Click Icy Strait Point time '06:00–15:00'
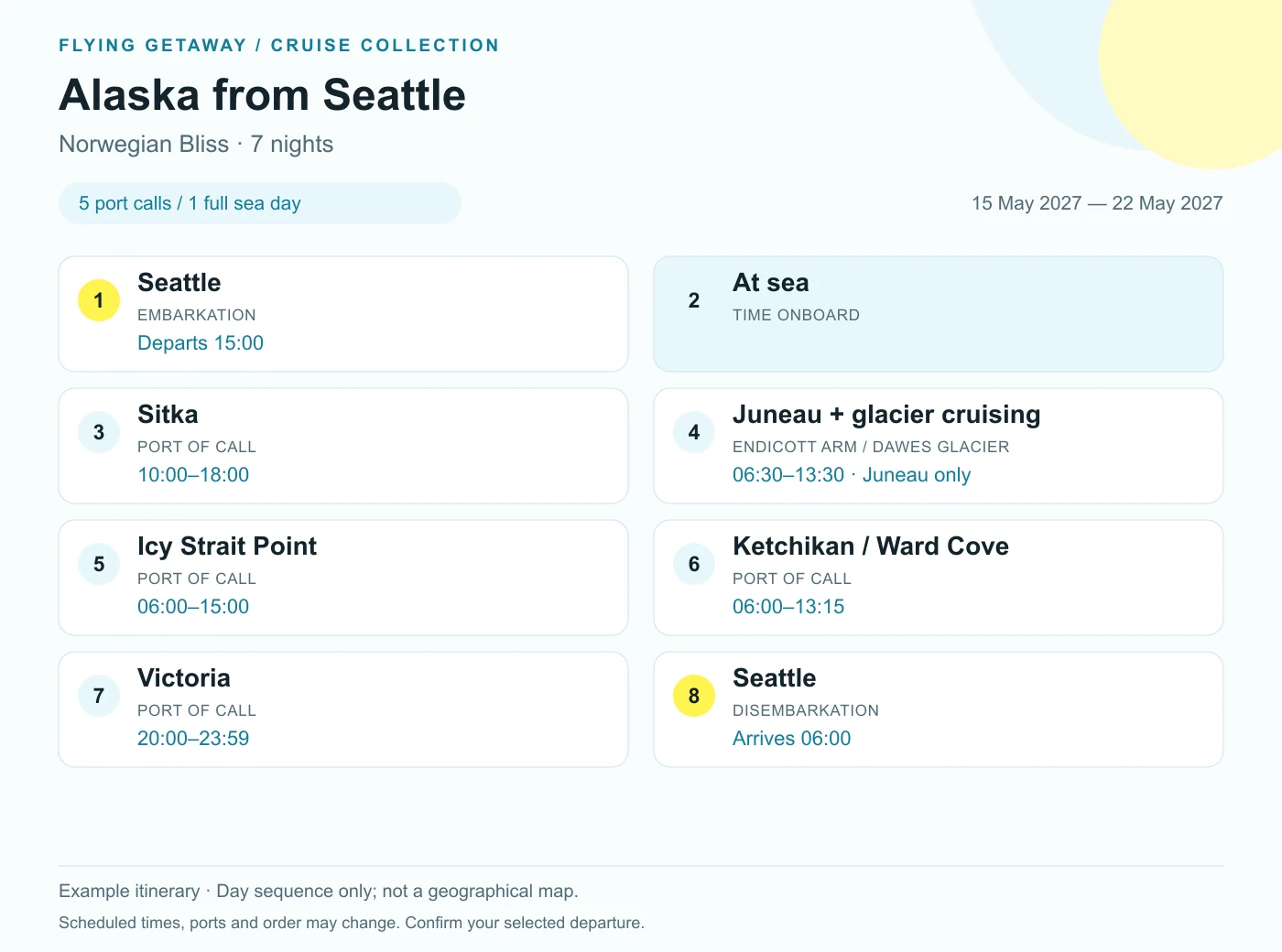Viewport: 1282px width, 952px height. coord(193,607)
